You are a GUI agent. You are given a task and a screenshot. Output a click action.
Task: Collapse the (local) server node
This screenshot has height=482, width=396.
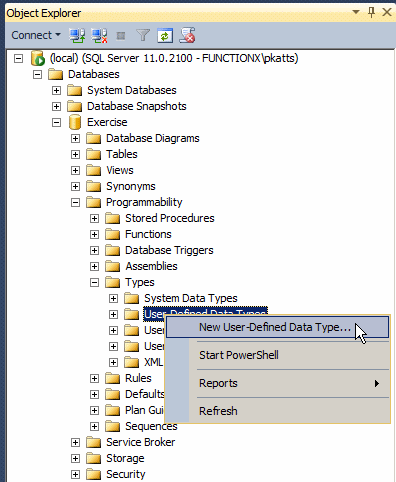(19, 59)
